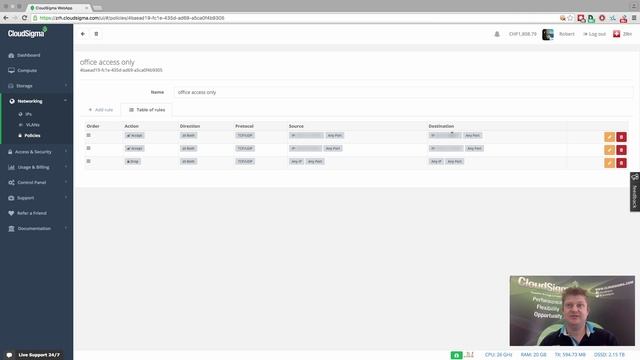
Task: Click the trash icon beside the back arrow
Action: click(x=96, y=34)
